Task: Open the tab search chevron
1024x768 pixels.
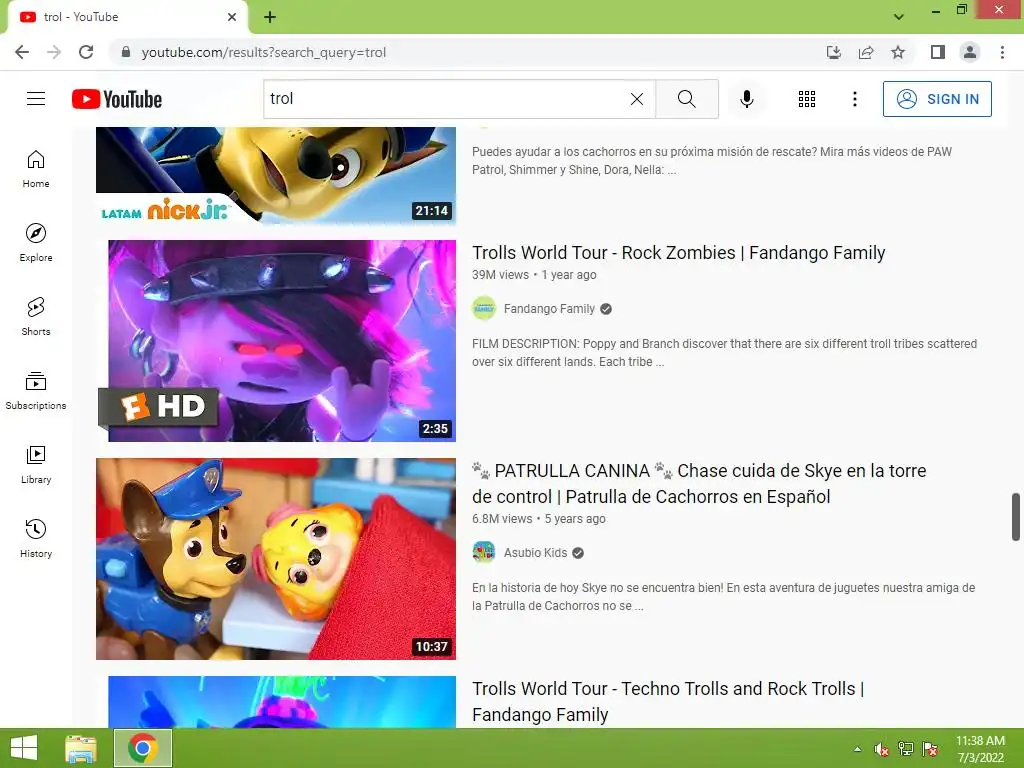Action: click(x=899, y=17)
